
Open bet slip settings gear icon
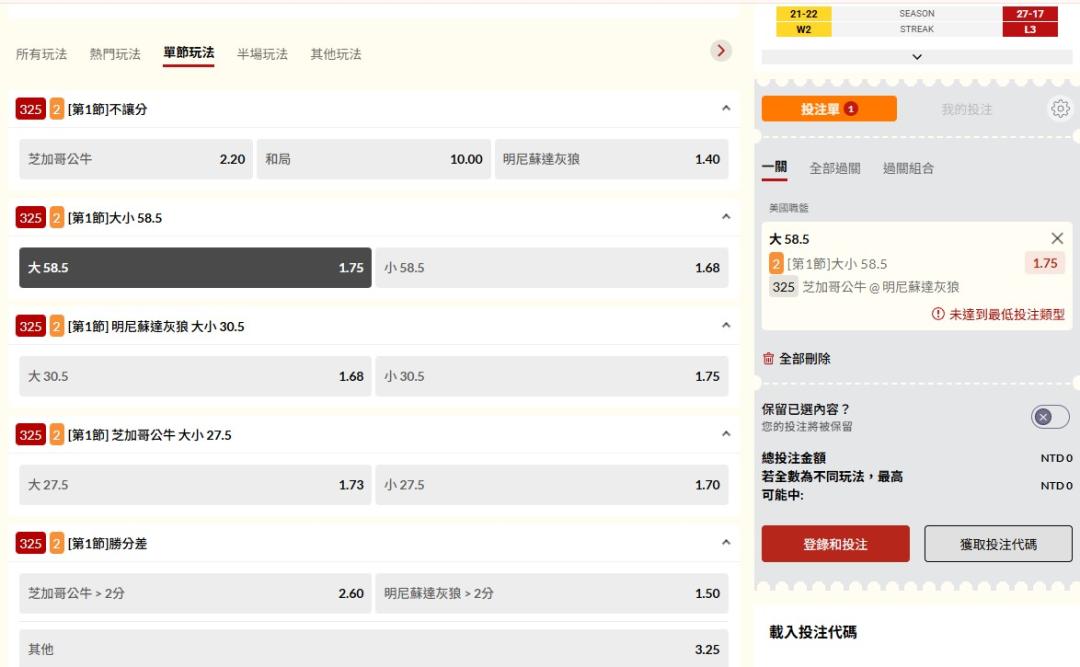1060,109
